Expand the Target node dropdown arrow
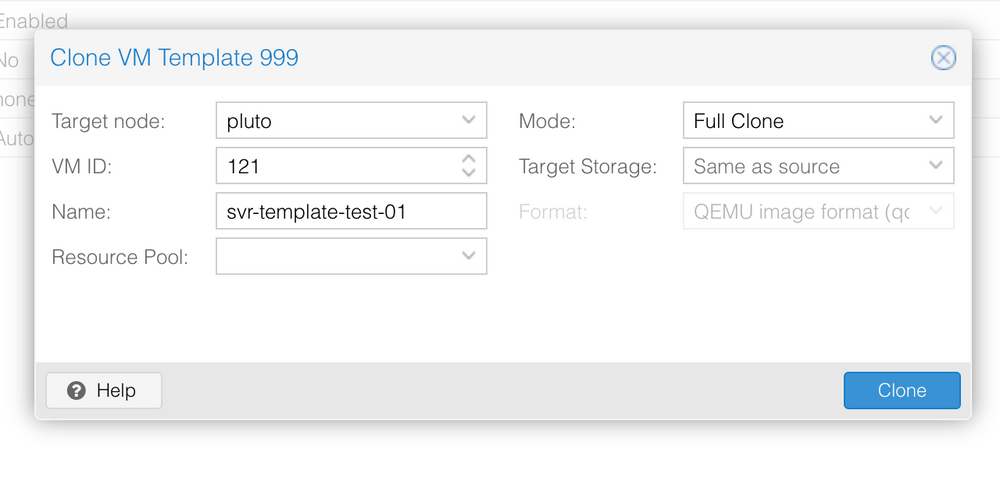 click(468, 121)
